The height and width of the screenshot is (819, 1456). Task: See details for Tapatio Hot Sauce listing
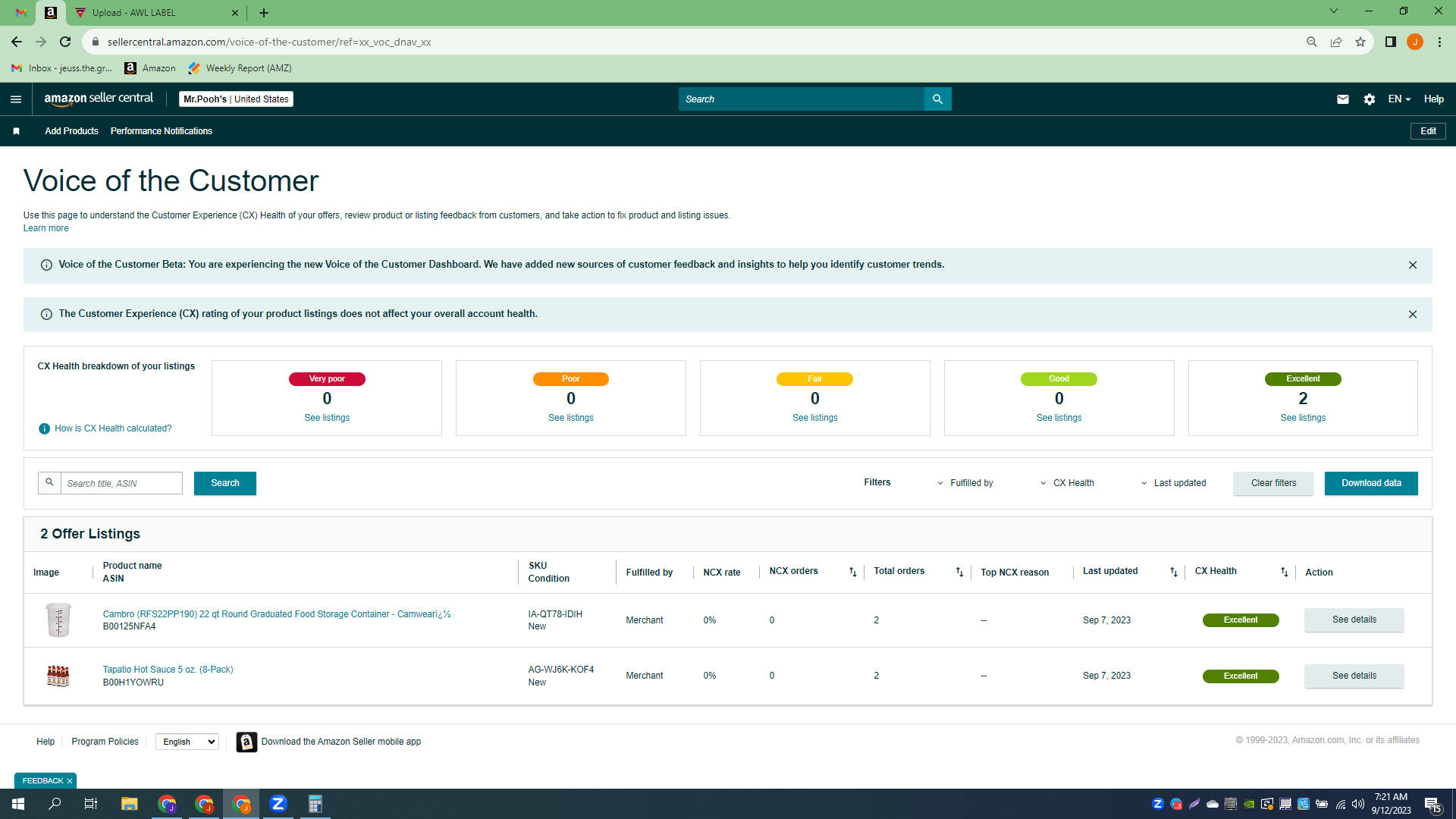pos(1354,676)
